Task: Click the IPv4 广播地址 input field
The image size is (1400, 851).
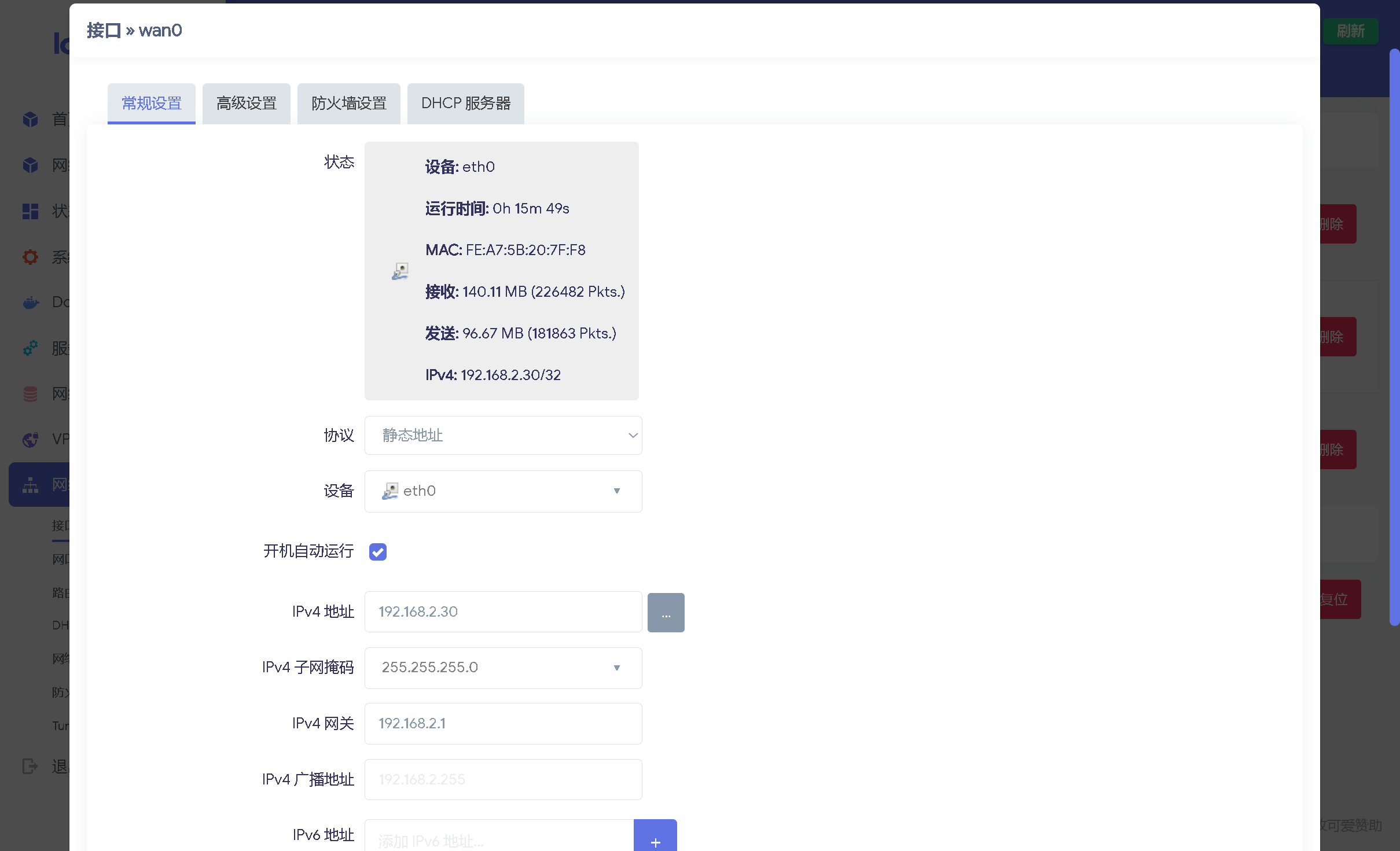Action: click(x=504, y=779)
